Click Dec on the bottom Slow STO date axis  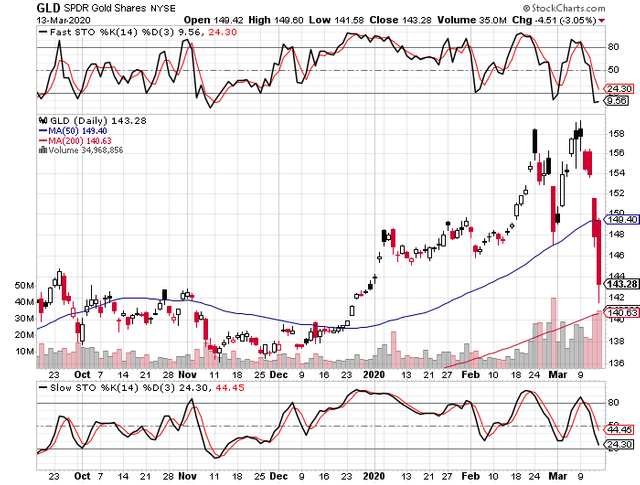pos(279,476)
